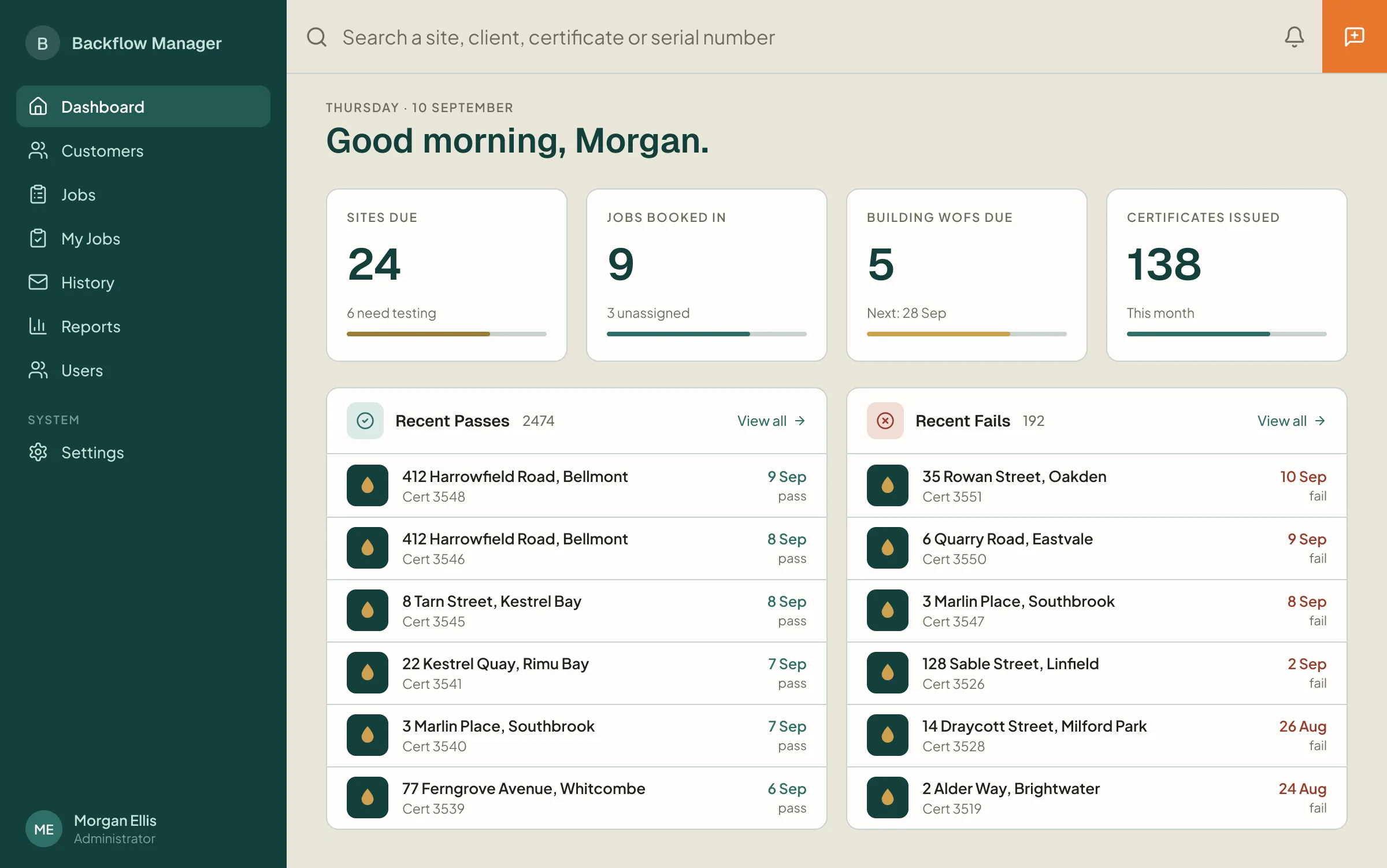
Task: Open 6 Quarry Road, Eastvale entry
Action: (x=1097, y=548)
